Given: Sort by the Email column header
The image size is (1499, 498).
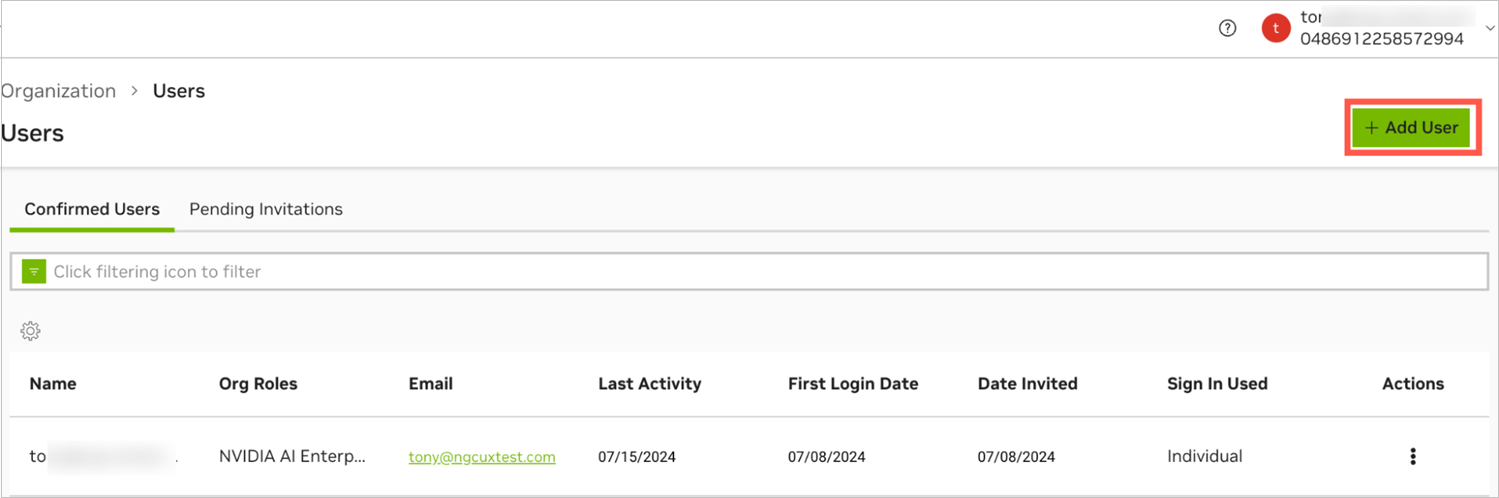Looking at the screenshot, I should point(430,384).
